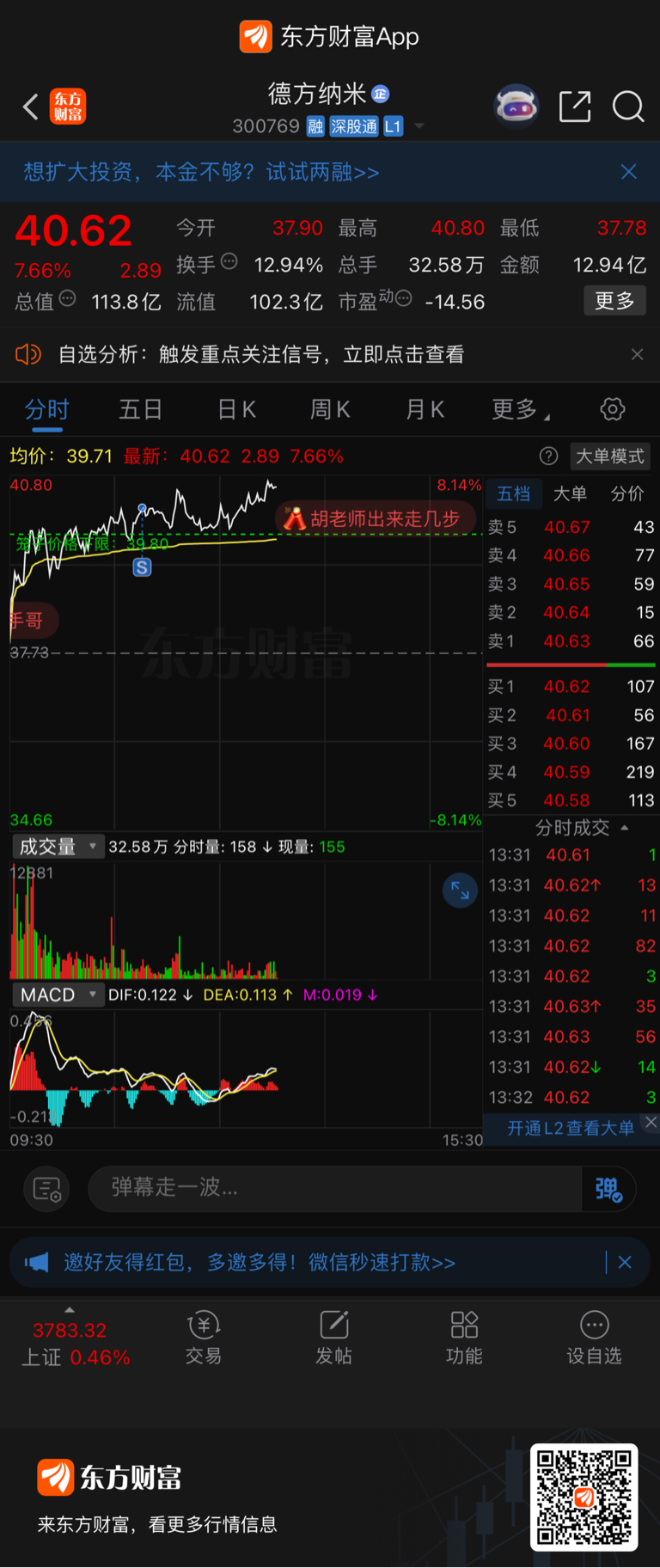Viewport: 660px width, 1568px height.
Task: Expand chart to fullscreen
Action: 460,891
